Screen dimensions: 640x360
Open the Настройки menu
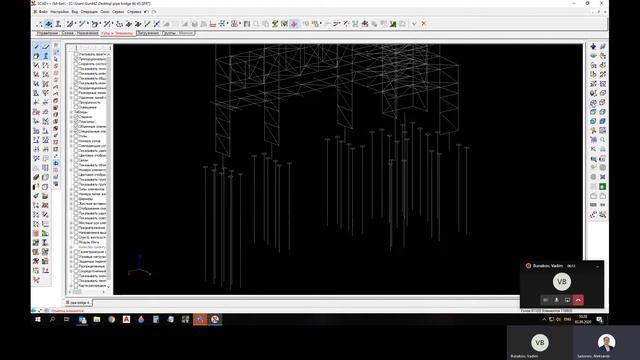point(60,12)
